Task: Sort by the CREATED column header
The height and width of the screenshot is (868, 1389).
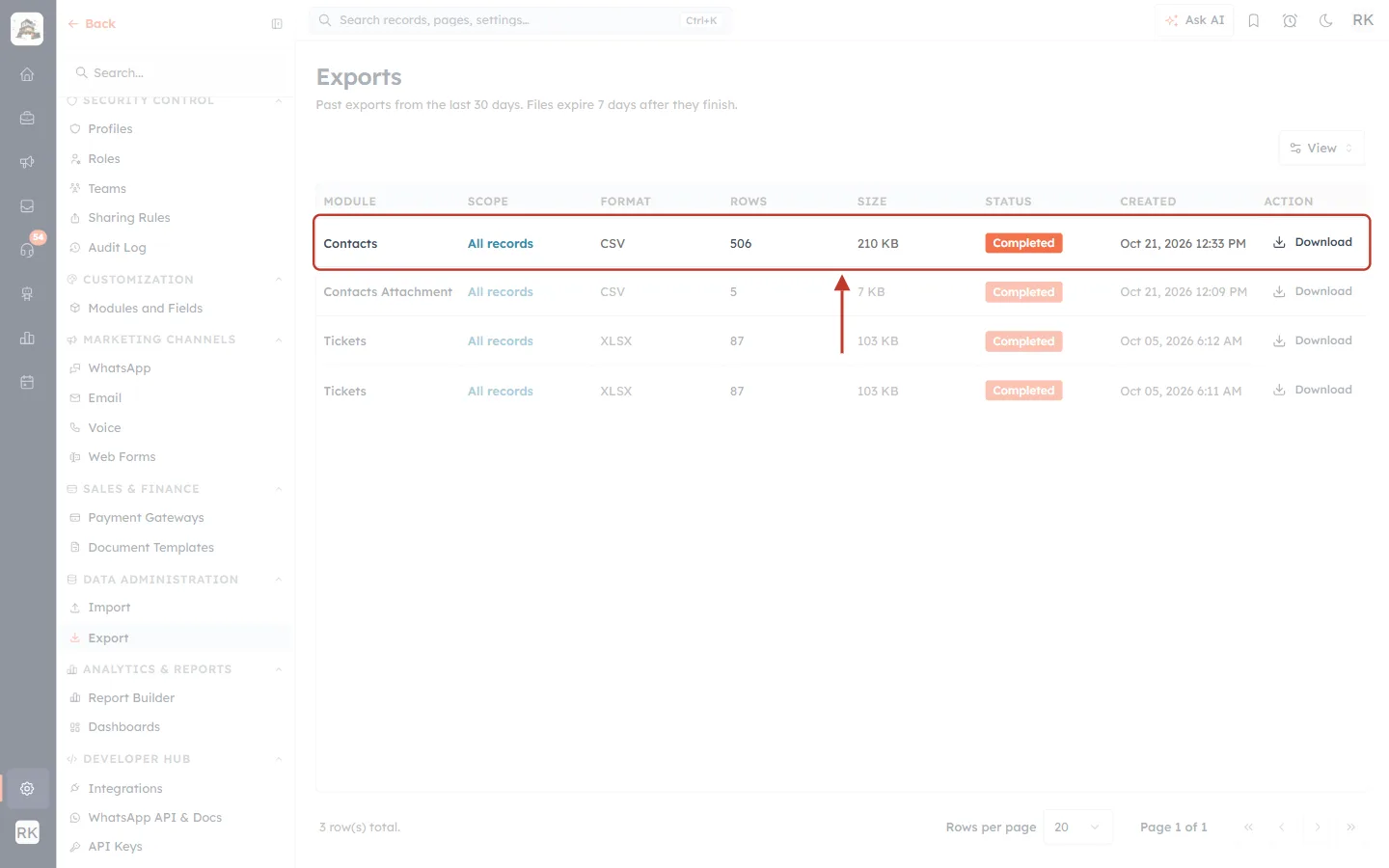Action: pyautogui.click(x=1148, y=202)
